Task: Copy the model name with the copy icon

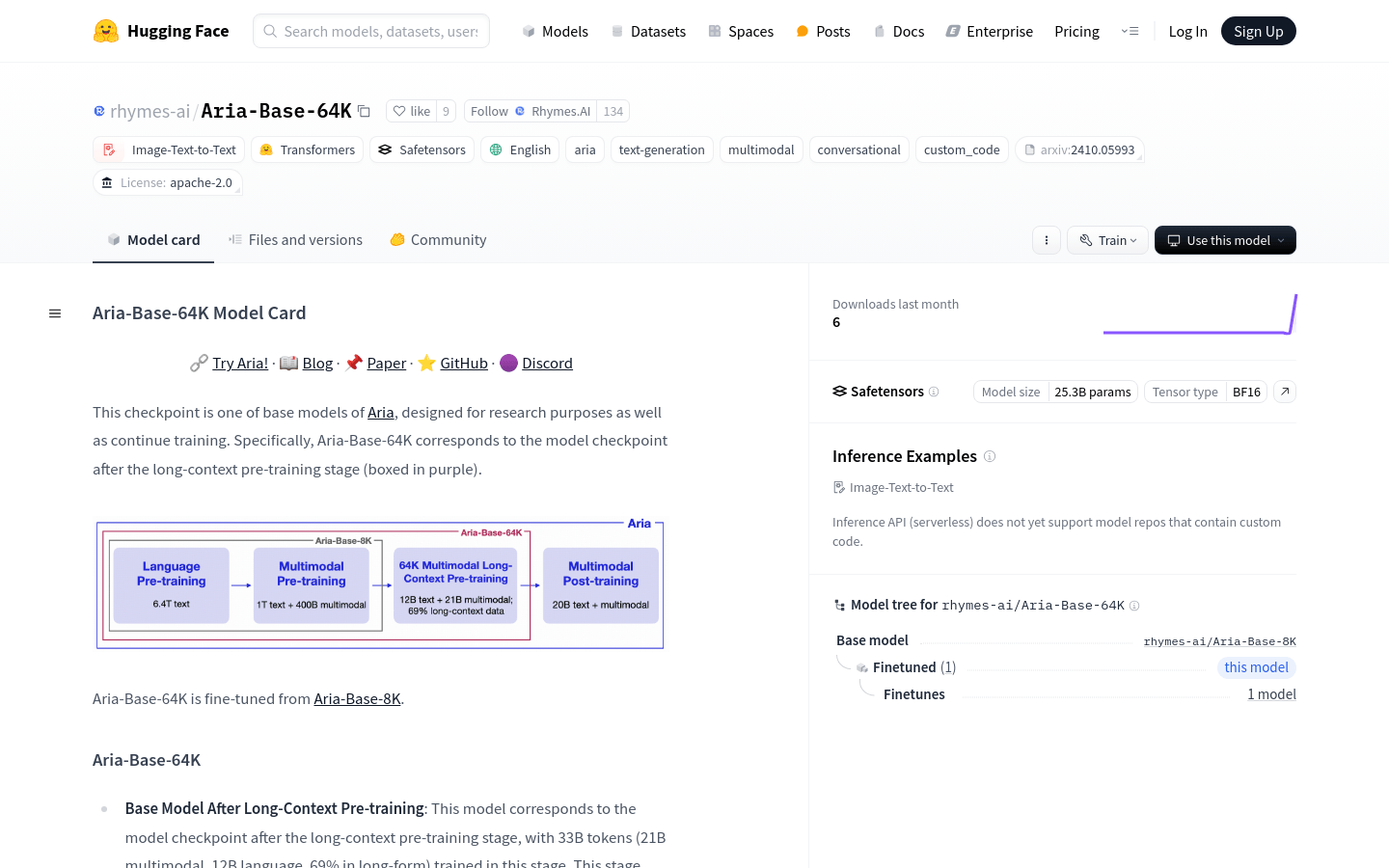Action: [364, 111]
